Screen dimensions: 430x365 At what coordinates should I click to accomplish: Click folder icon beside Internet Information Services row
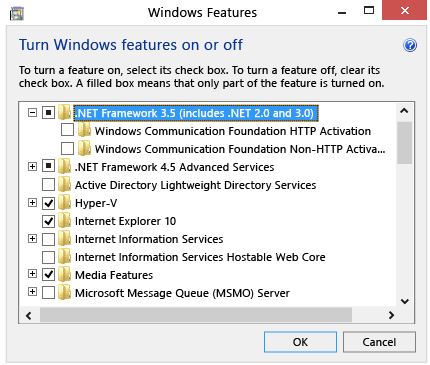[x=64, y=239]
